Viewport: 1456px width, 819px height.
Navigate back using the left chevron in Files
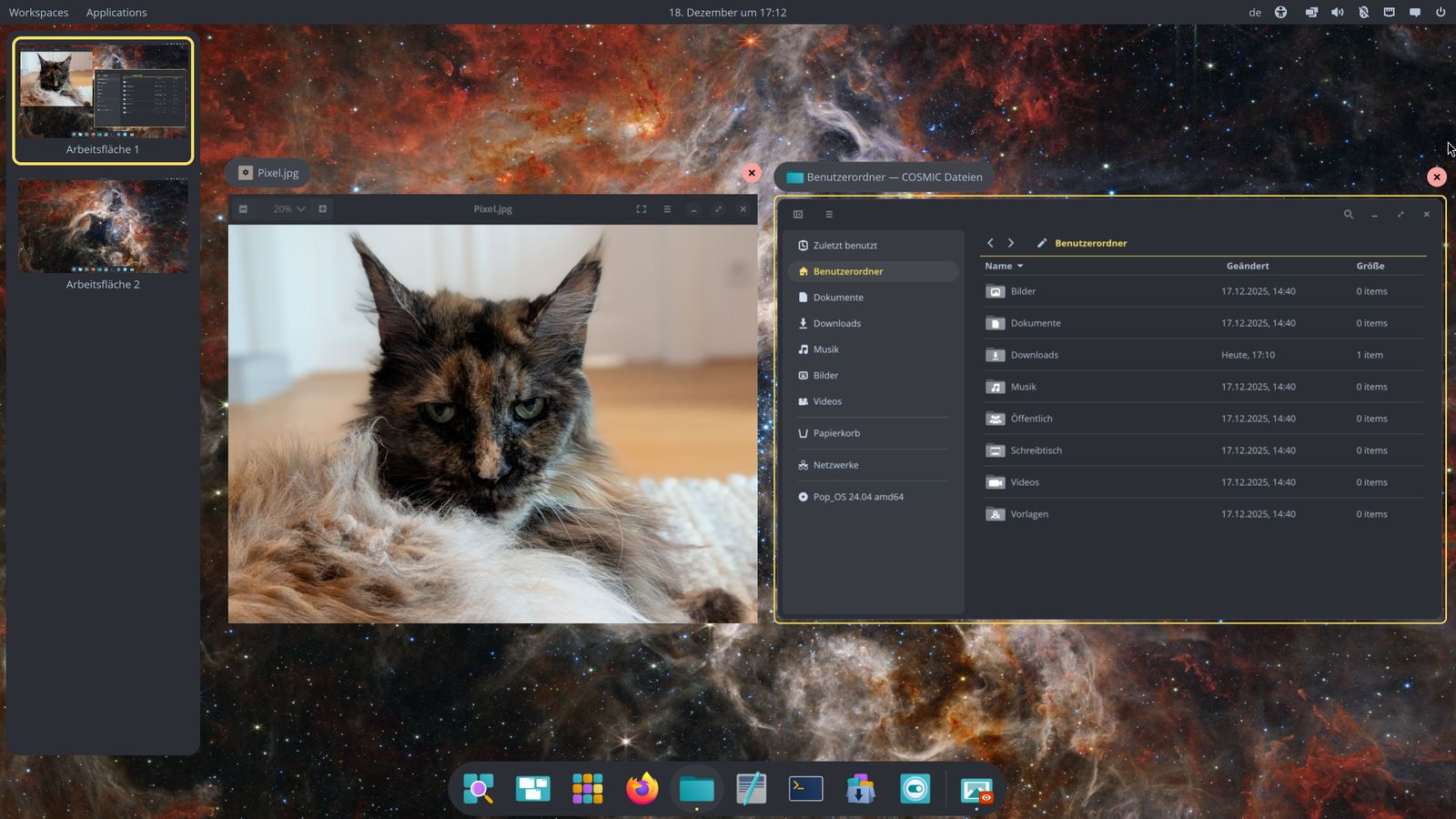[x=991, y=243]
